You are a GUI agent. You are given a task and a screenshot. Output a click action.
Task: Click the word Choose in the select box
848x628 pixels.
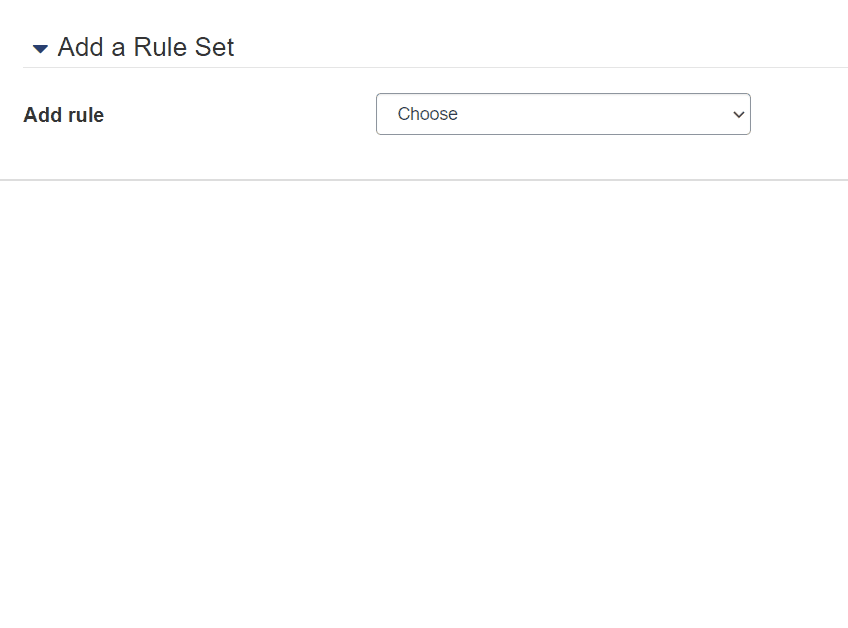(x=427, y=114)
